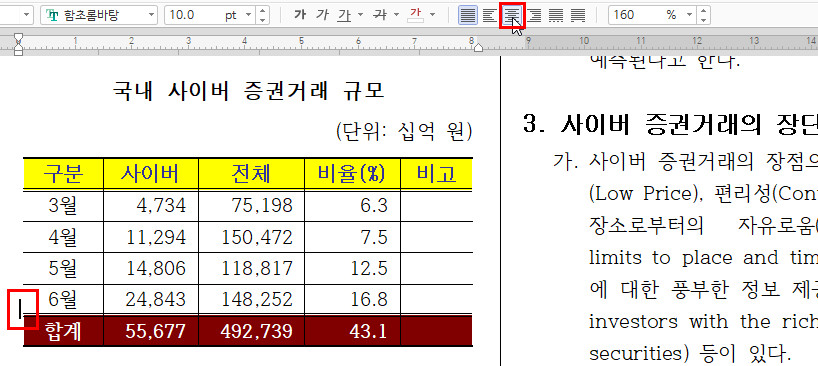Screen dimensions: 818x366
Task: Select divided alignment icon
Action: point(578,15)
